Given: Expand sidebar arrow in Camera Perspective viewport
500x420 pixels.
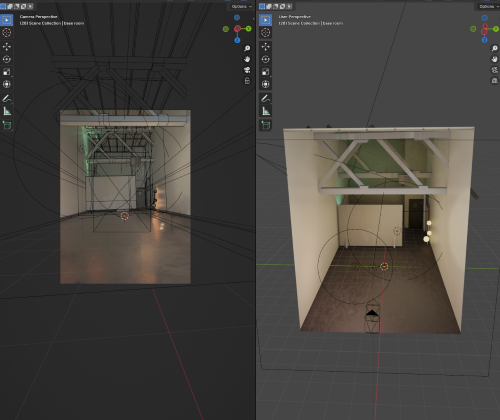Looking at the screenshot, I should click(254, 19).
